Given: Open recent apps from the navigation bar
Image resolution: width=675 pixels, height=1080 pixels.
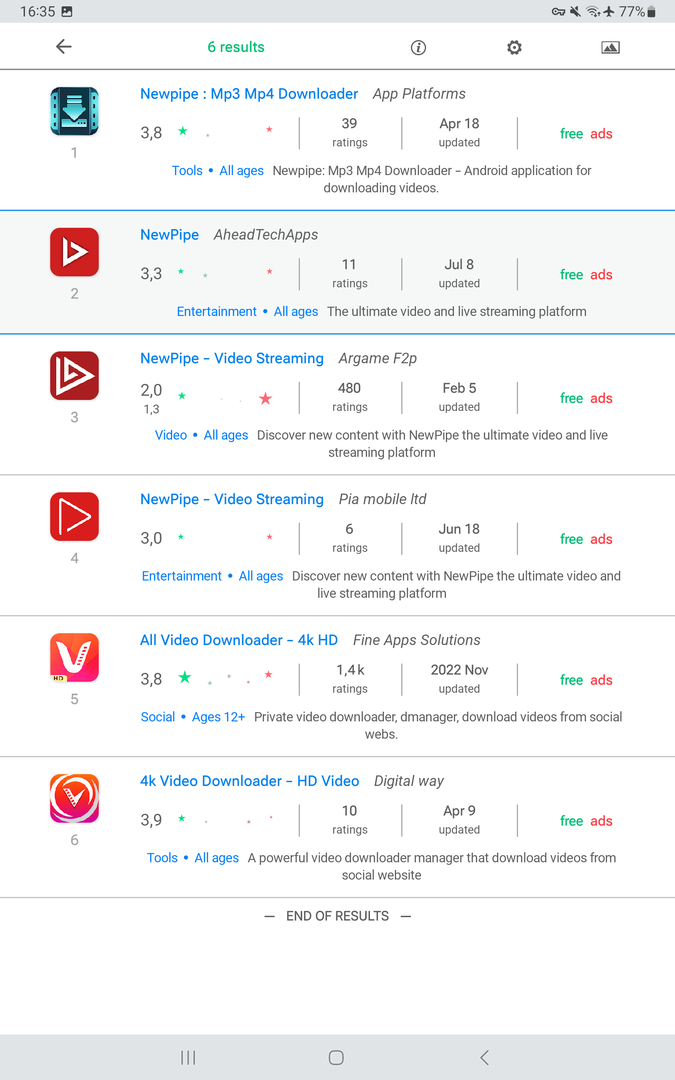Looking at the screenshot, I should (x=188, y=1057).
